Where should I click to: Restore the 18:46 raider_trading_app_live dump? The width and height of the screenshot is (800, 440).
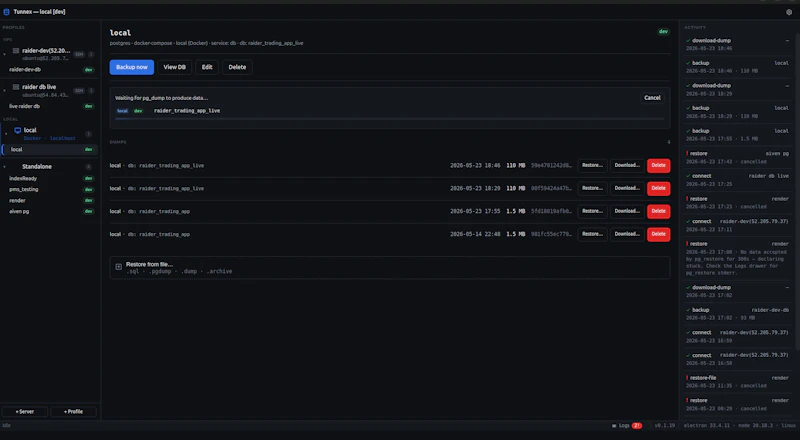[592, 165]
